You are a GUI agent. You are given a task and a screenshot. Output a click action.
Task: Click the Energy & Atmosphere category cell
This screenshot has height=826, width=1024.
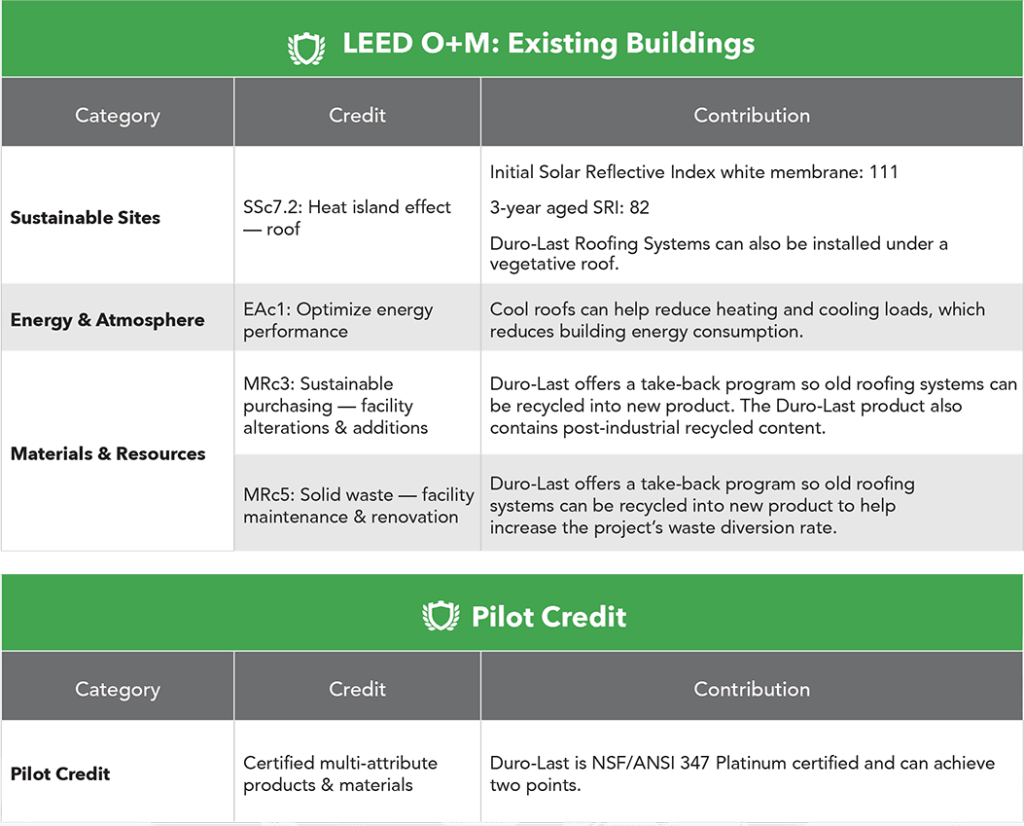107,320
